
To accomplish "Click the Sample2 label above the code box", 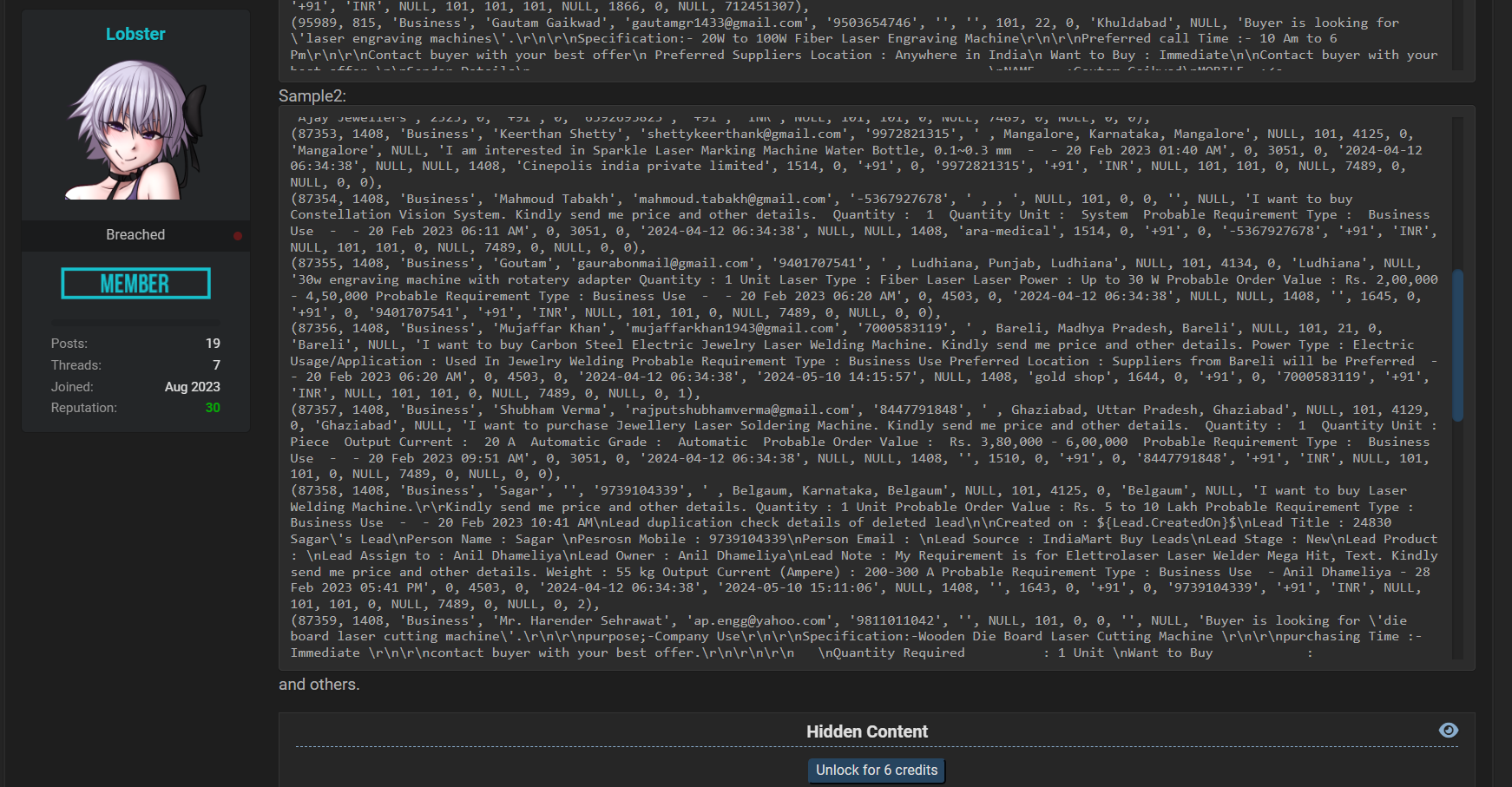I will (312, 96).
